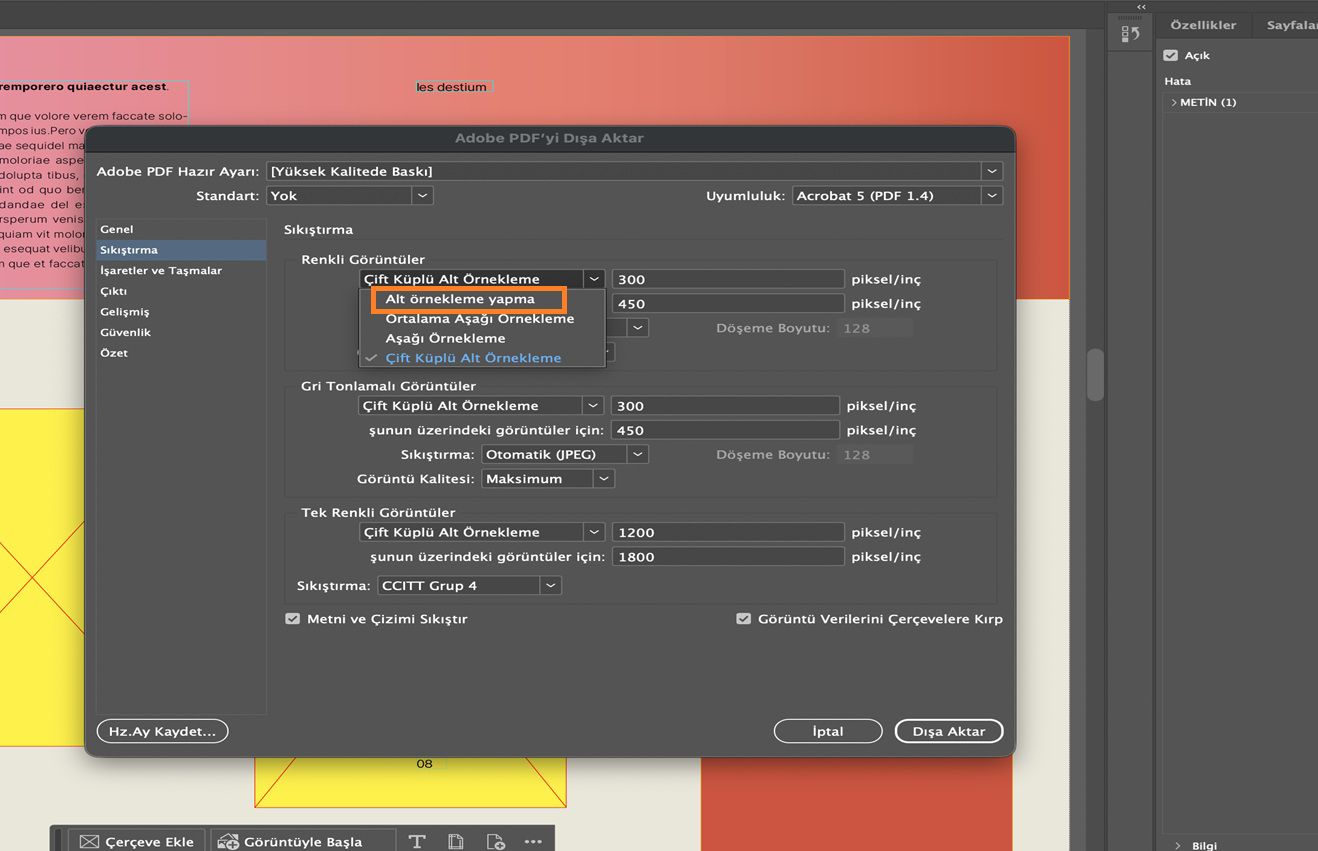Screen dimensions: 1318x851
Task: Click Gri Tonlamalı 300 resolution field
Action: 726,406
